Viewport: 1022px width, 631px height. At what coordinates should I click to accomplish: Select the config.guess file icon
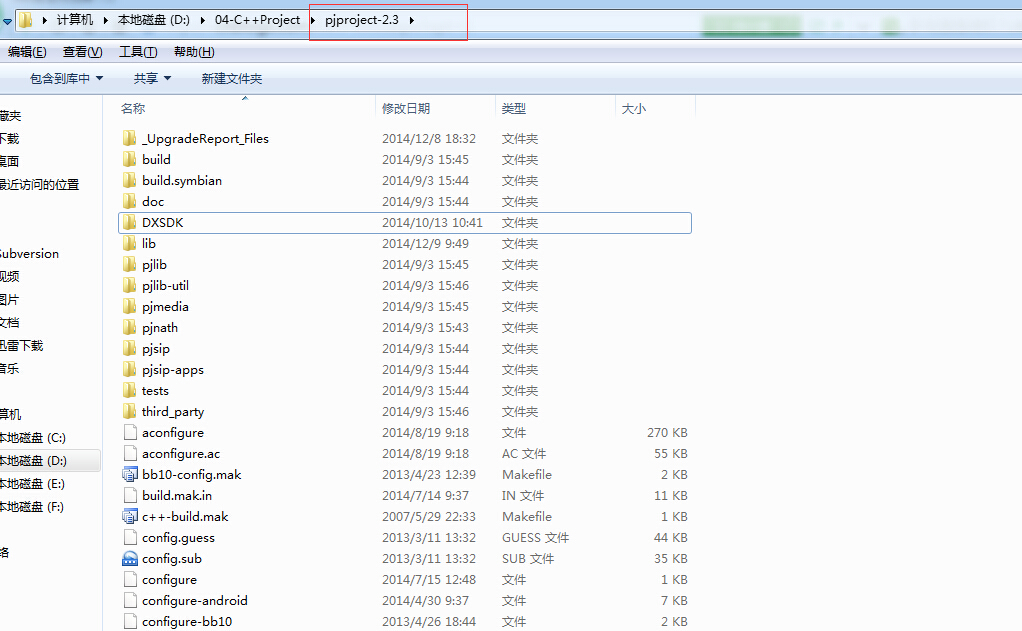click(x=130, y=537)
